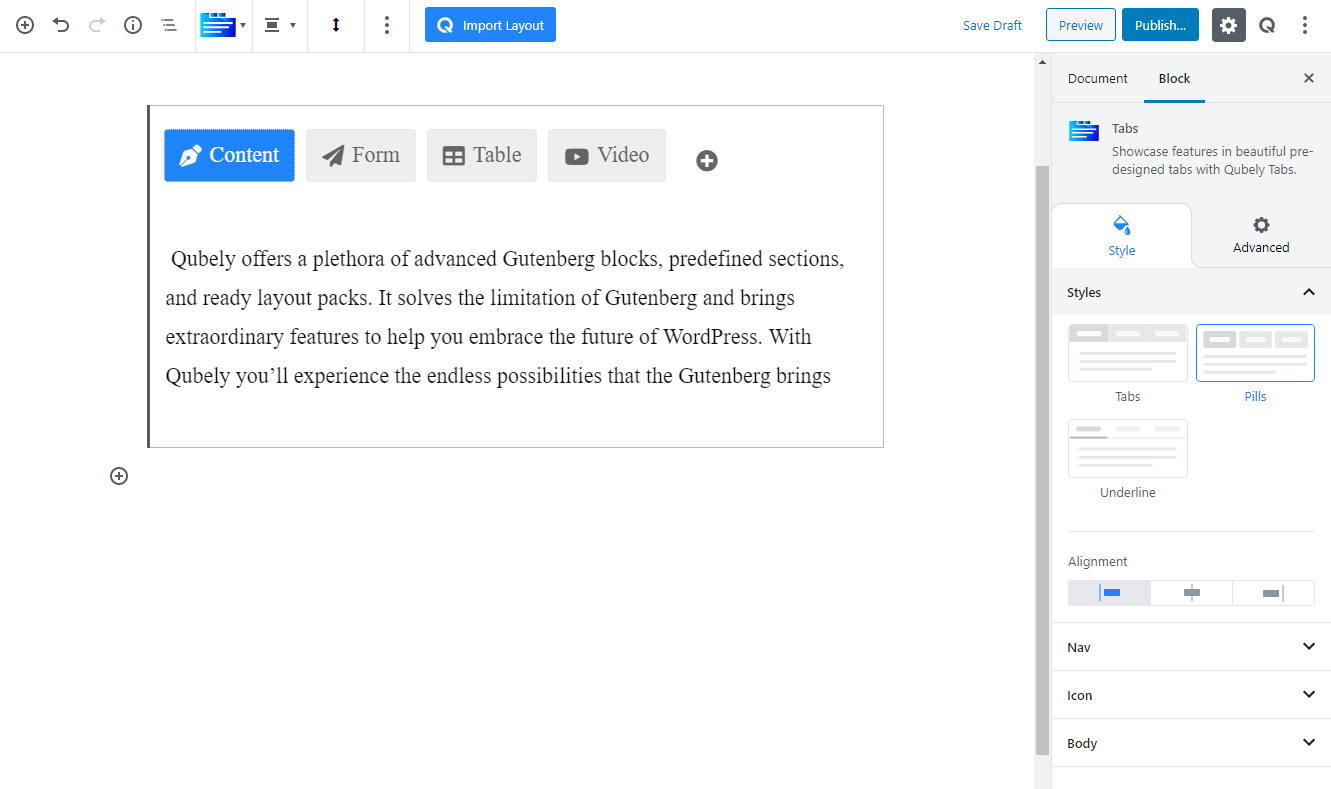Image resolution: width=1331 pixels, height=789 pixels.
Task: Set tab alignment to right
Action: [1273, 593]
